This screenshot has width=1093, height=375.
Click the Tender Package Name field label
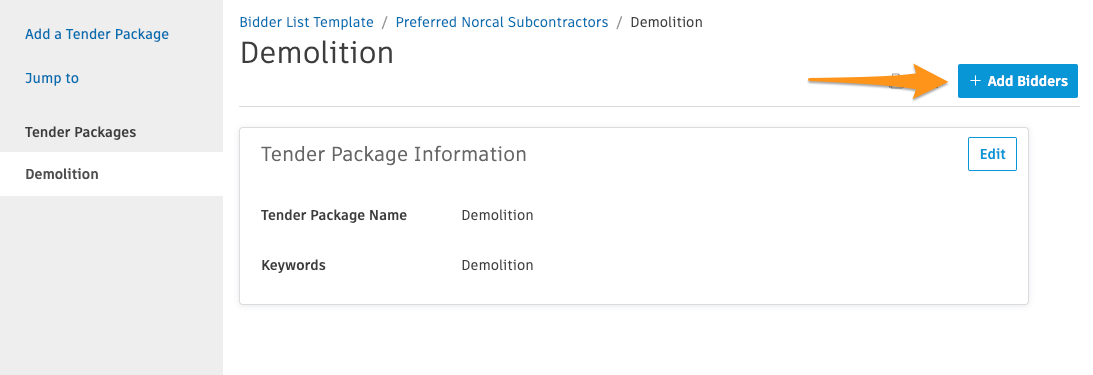[334, 215]
